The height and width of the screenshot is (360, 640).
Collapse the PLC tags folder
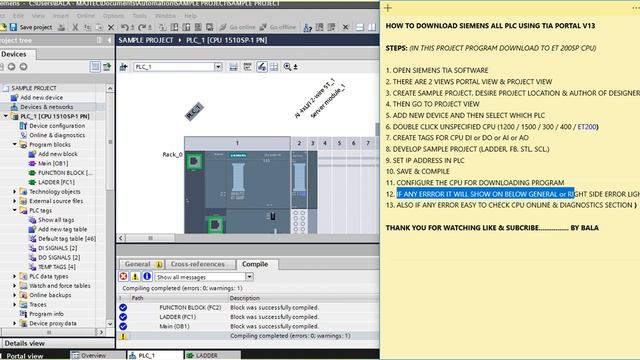coord(15,210)
